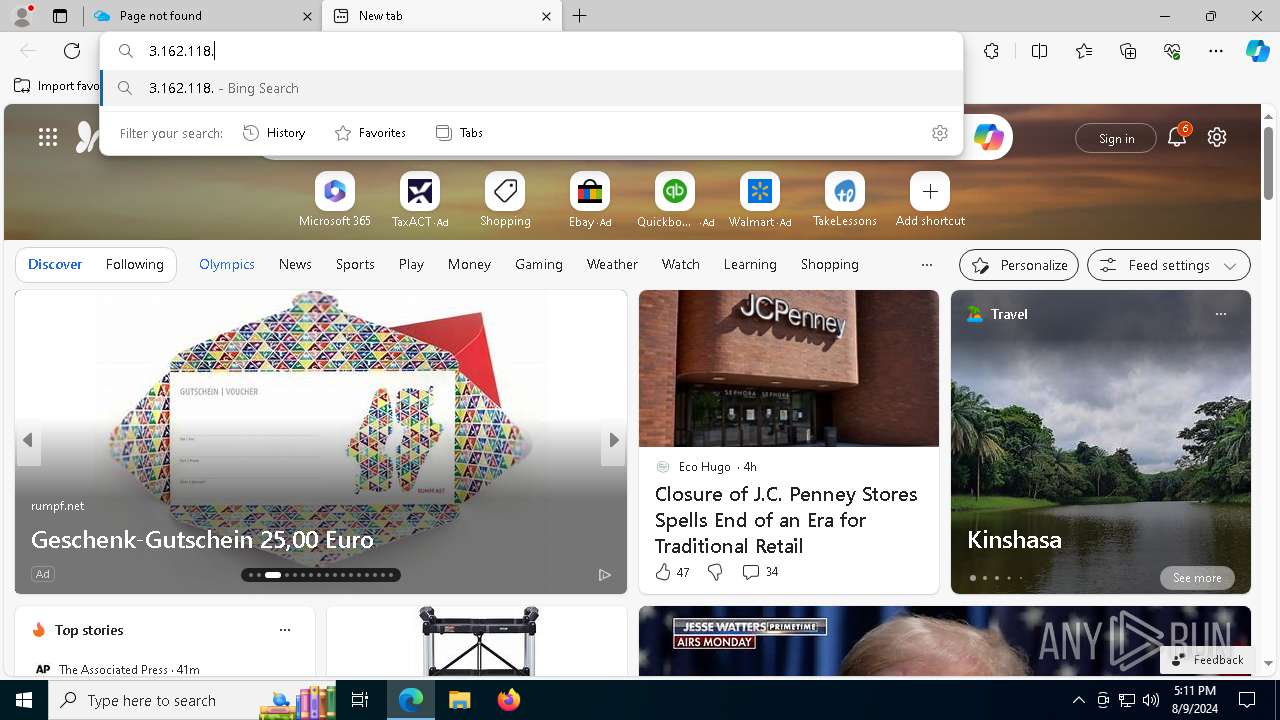
Task: Open the News feed category
Action: pyautogui.click(x=295, y=264)
